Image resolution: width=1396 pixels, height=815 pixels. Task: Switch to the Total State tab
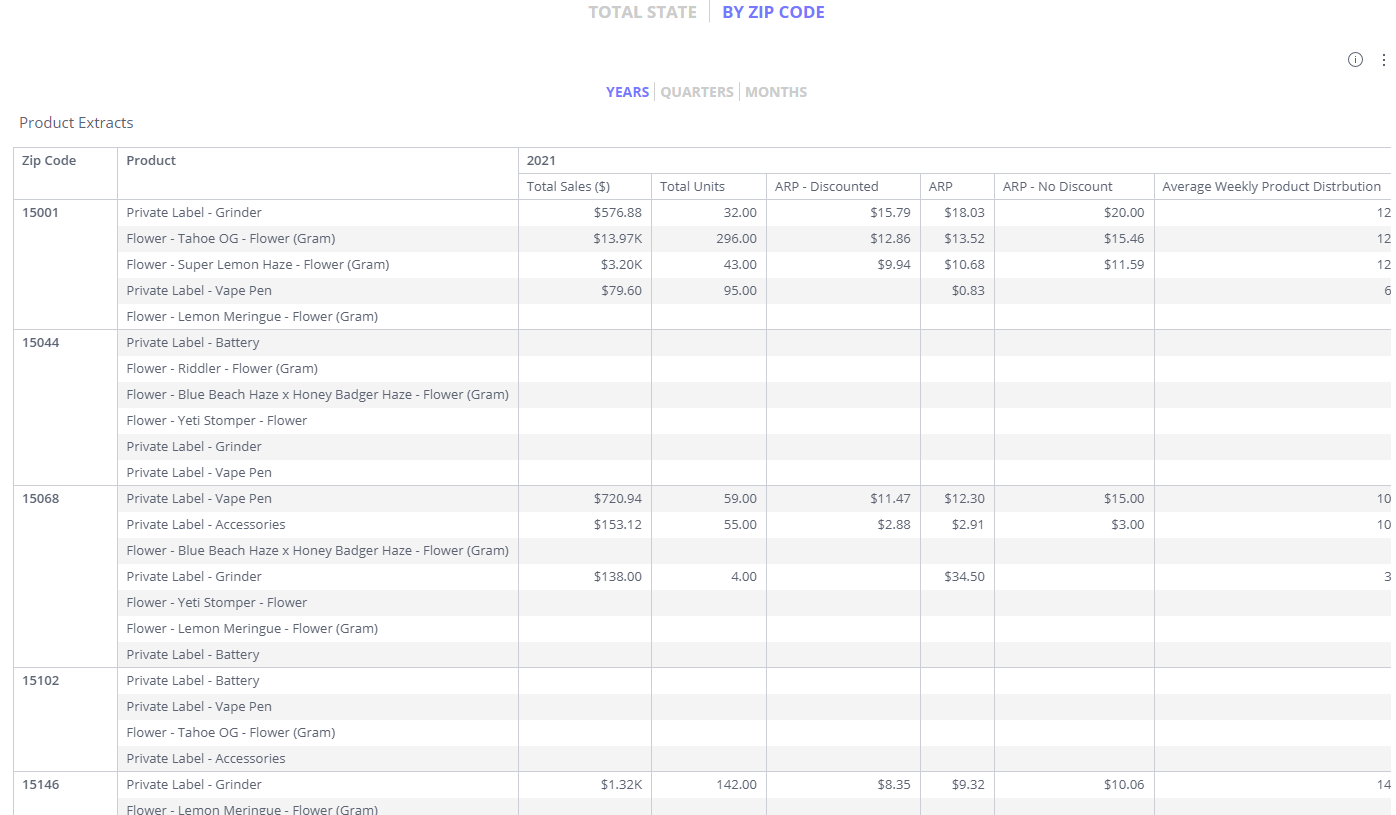(x=642, y=13)
